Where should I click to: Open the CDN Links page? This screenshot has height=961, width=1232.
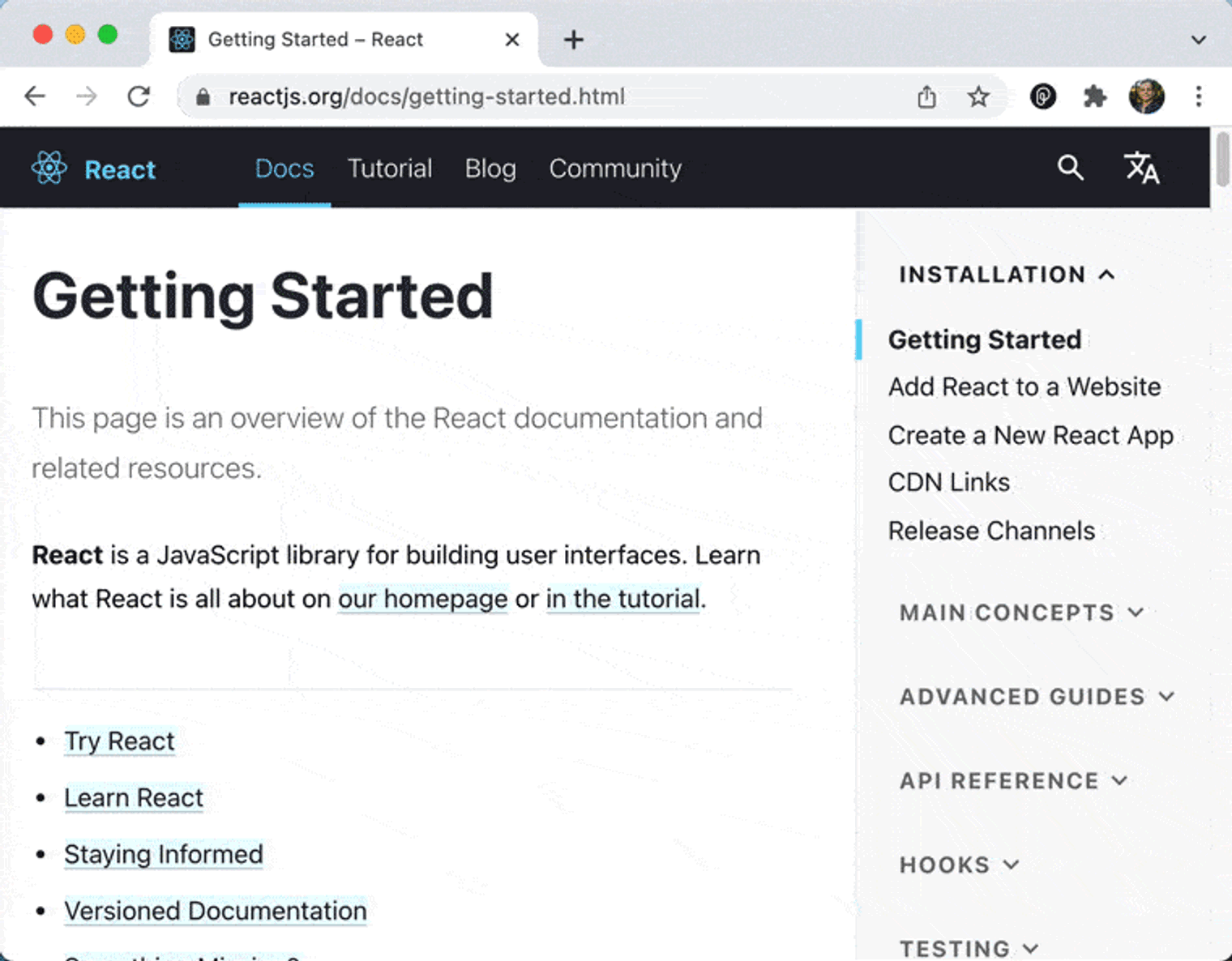[949, 482]
